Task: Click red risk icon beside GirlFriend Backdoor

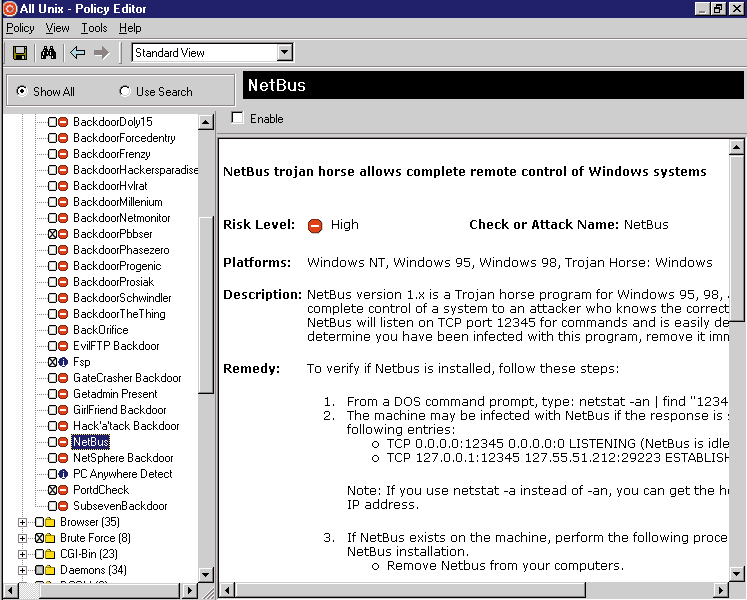Action: pos(63,410)
